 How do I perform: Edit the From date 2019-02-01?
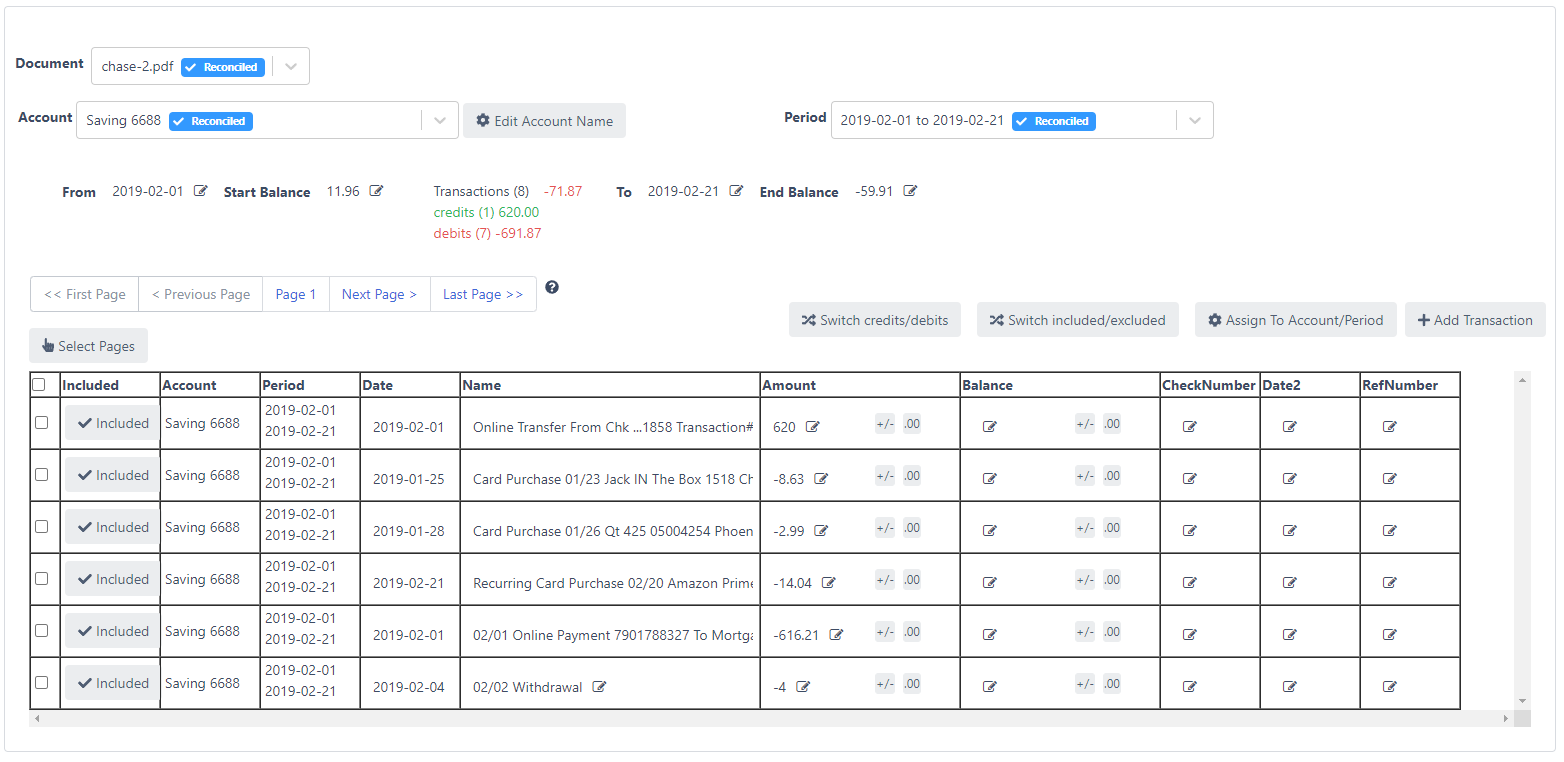(x=200, y=191)
